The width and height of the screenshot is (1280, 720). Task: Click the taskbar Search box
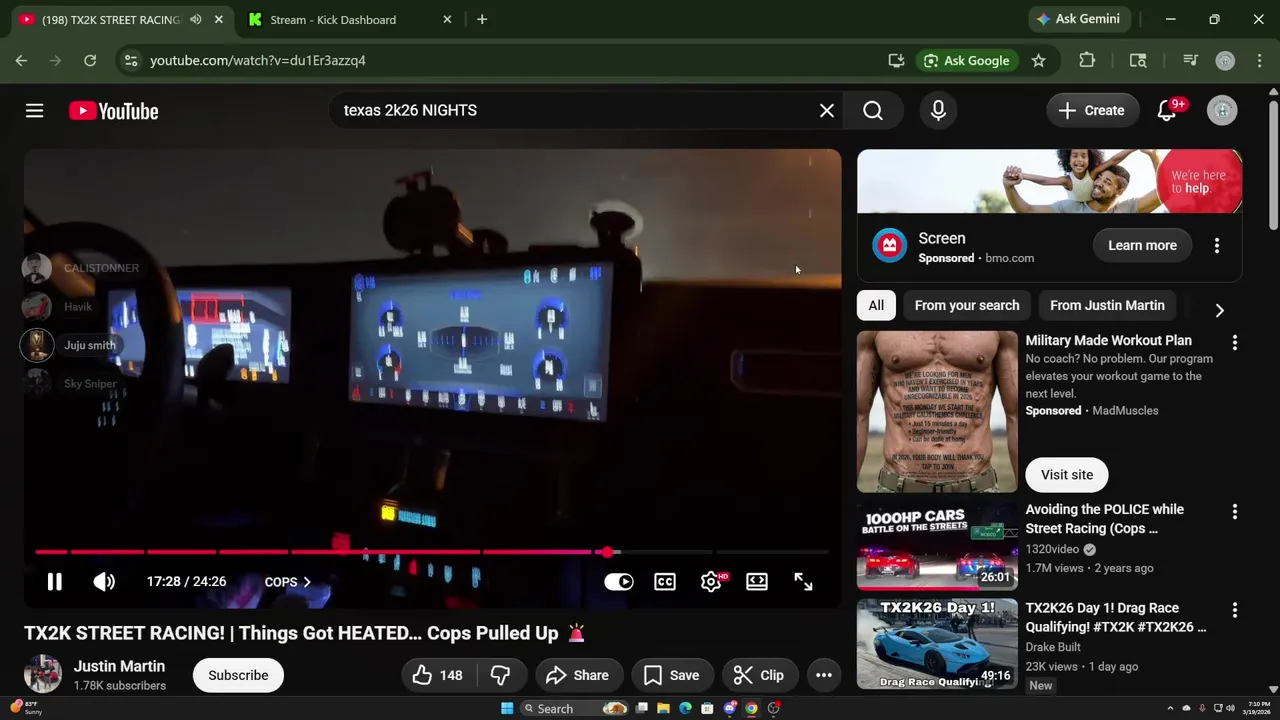pyautogui.click(x=574, y=709)
